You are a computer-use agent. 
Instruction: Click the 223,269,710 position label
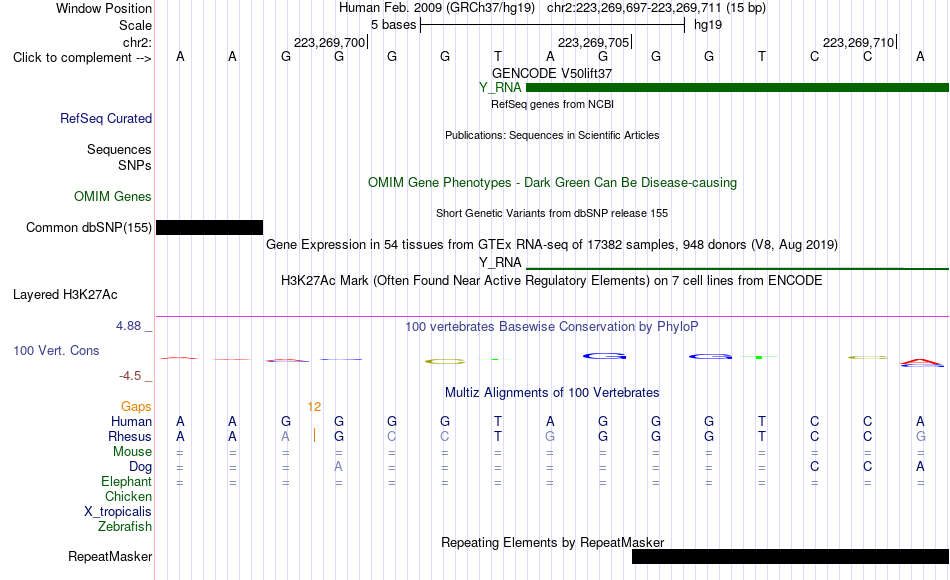pos(859,42)
